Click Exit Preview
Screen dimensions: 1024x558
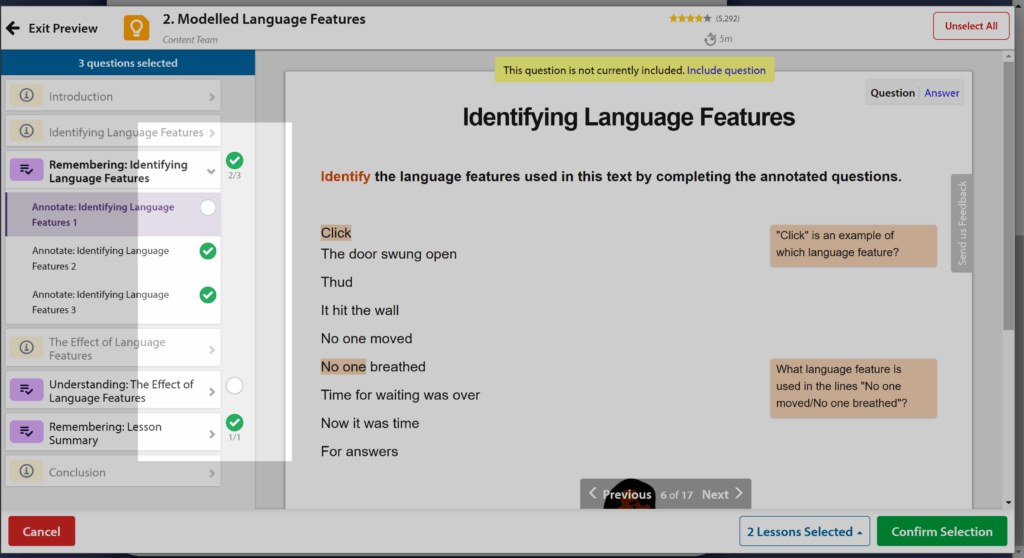point(63,28)
